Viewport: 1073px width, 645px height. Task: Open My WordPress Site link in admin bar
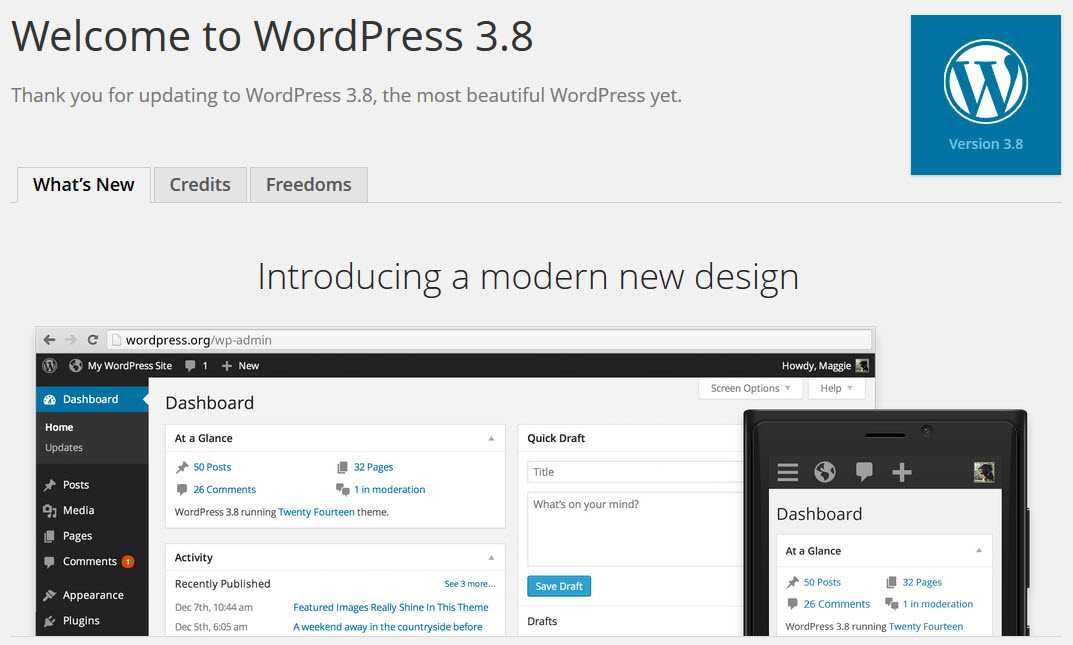coord(129,365)
